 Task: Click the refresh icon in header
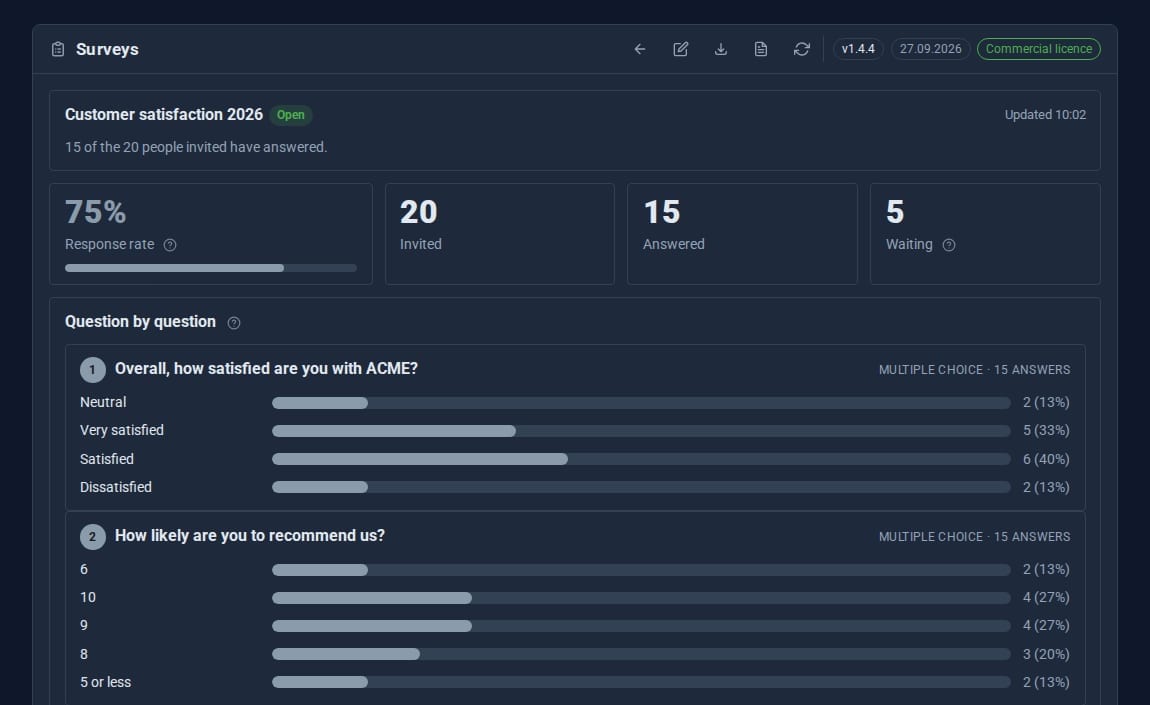pyautogui.click(x=802, y=49)
